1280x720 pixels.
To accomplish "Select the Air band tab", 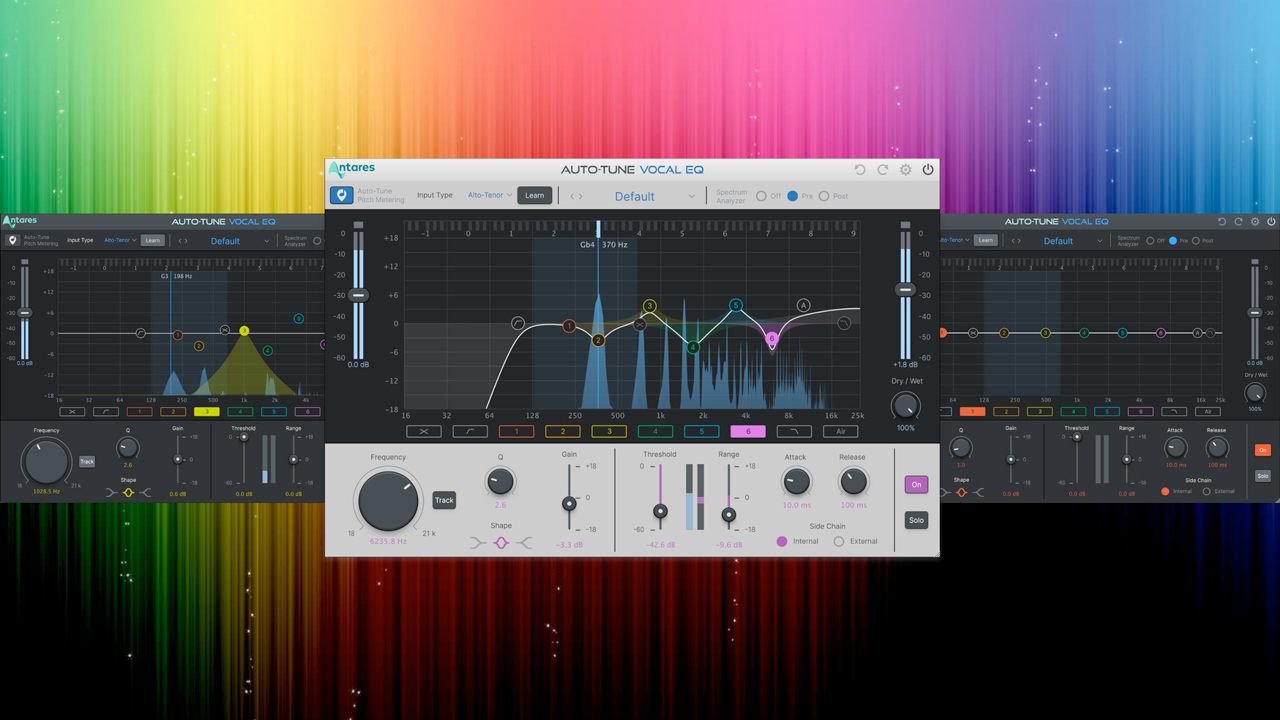I will coord(840,432).
